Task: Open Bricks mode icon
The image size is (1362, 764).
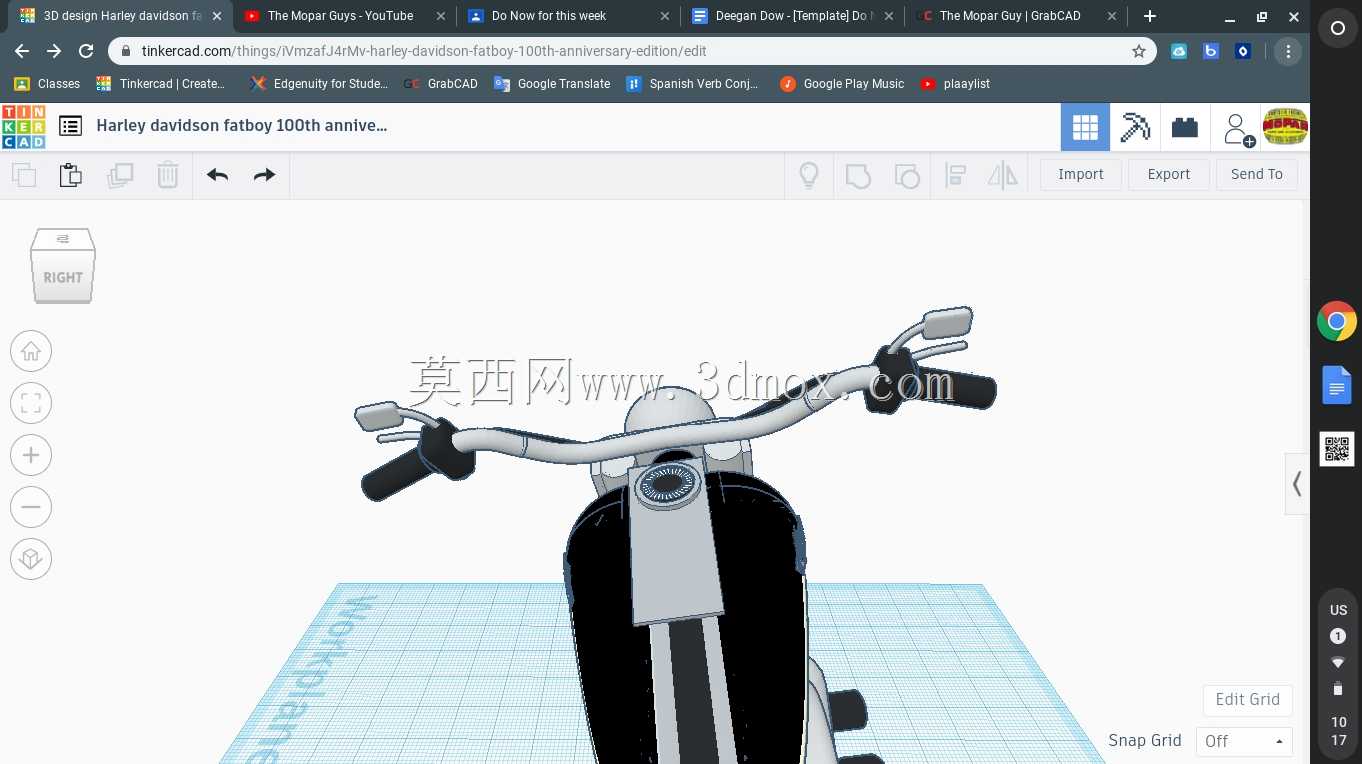Action: 1185,127
